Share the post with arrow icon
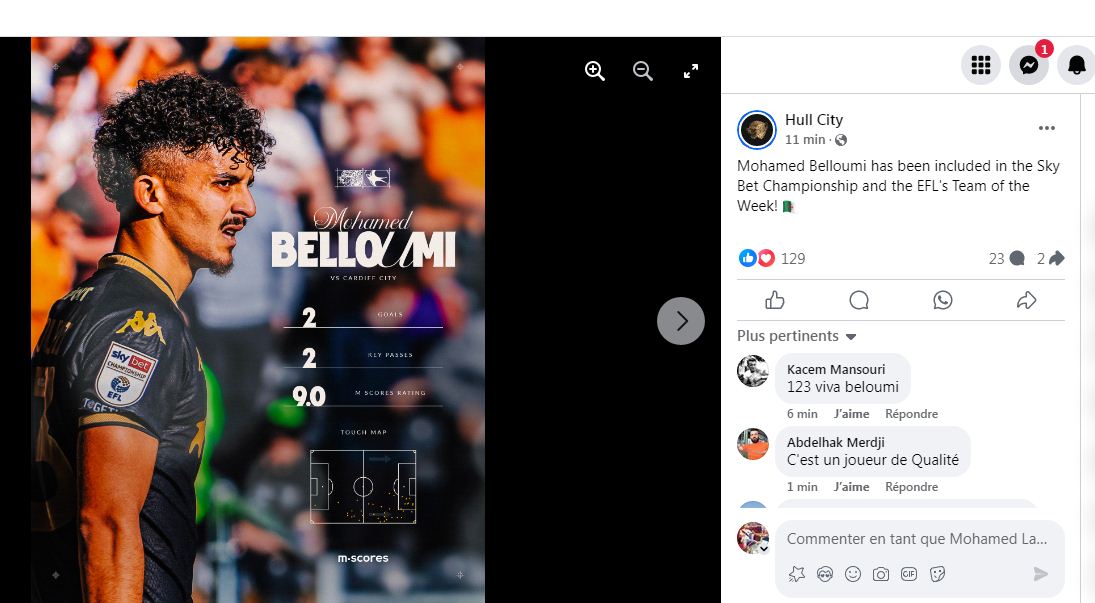The width and height of the screenshot is (1095, 603). (1026, 300)
